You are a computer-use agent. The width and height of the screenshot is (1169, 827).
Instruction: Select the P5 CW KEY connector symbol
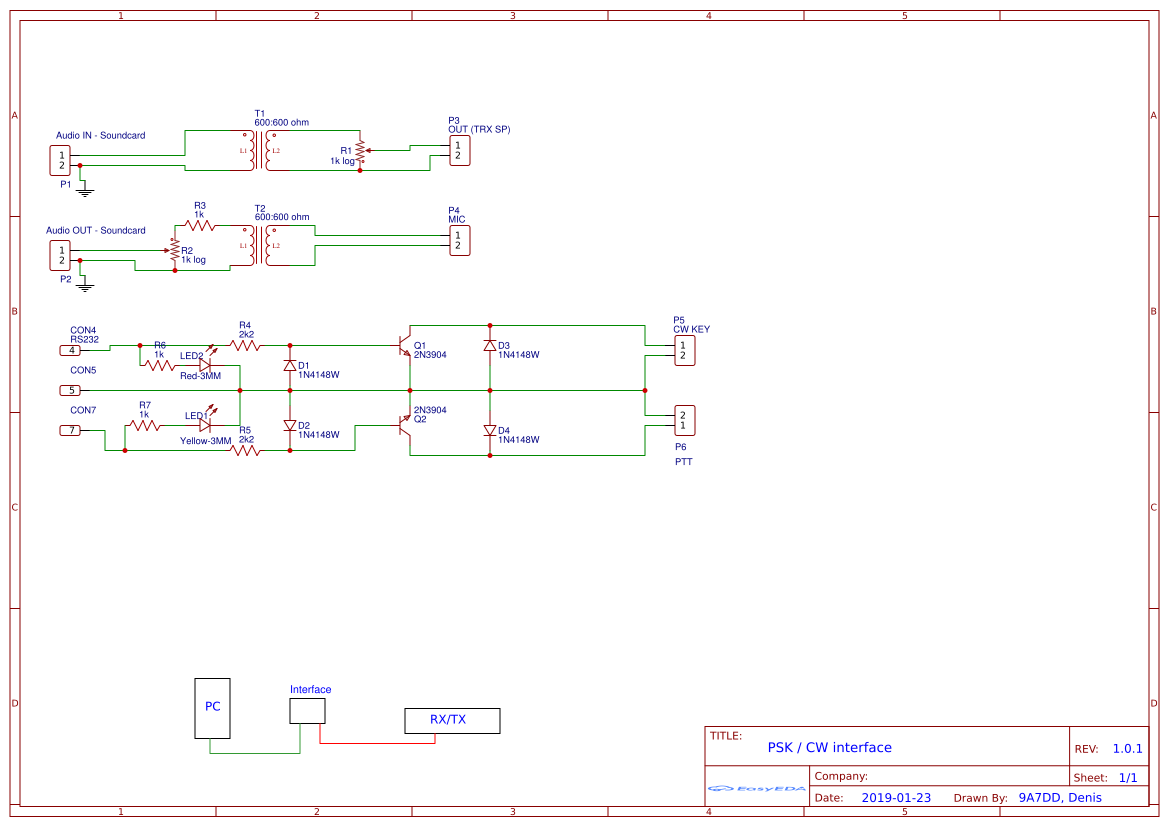pyautogui.click(x=684, y=349)
